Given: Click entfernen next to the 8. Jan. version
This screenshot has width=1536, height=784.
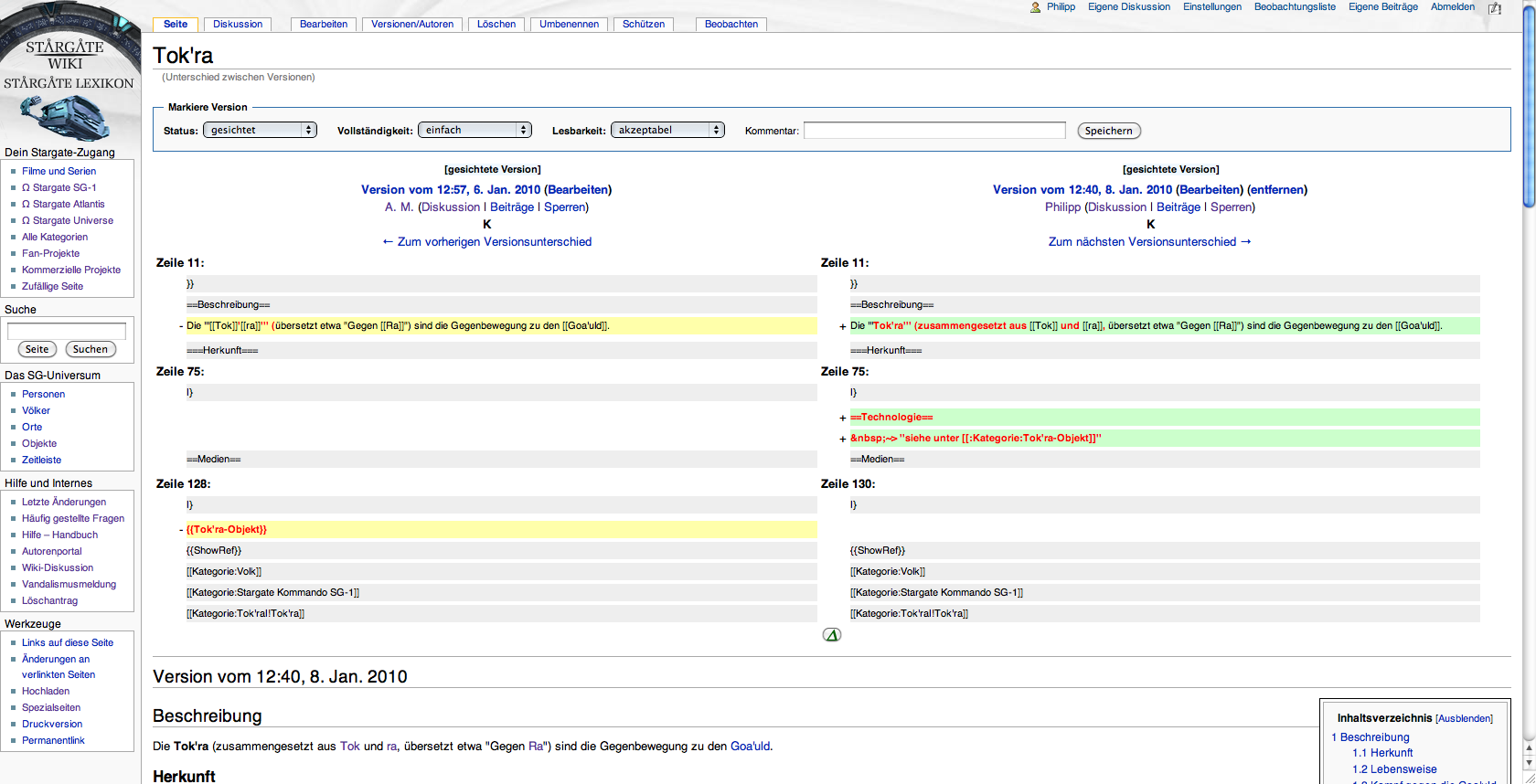Looking at the screenshot, I should click(x=1277, y=190).
